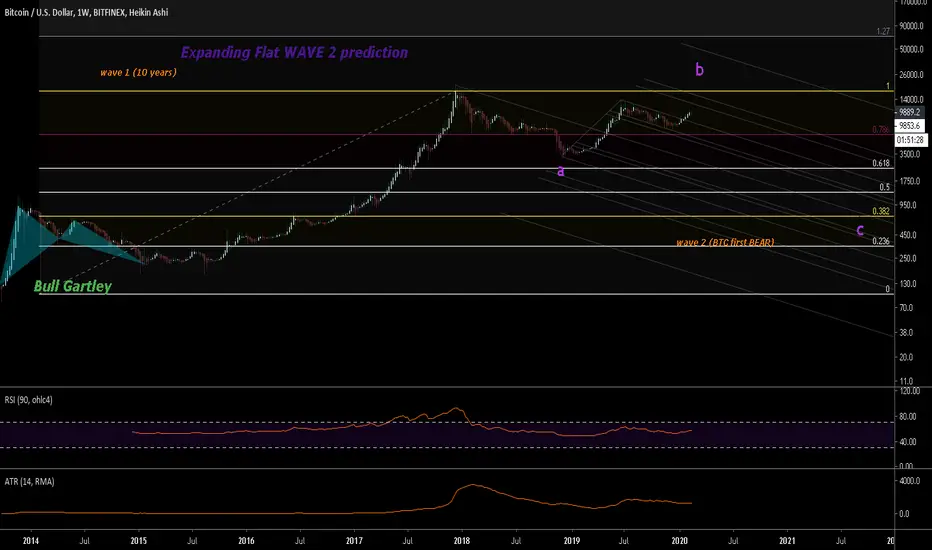Select the wave 2 (BTC first BEAR) label
This screenshot has width=932, height=550.
[725, 243]
